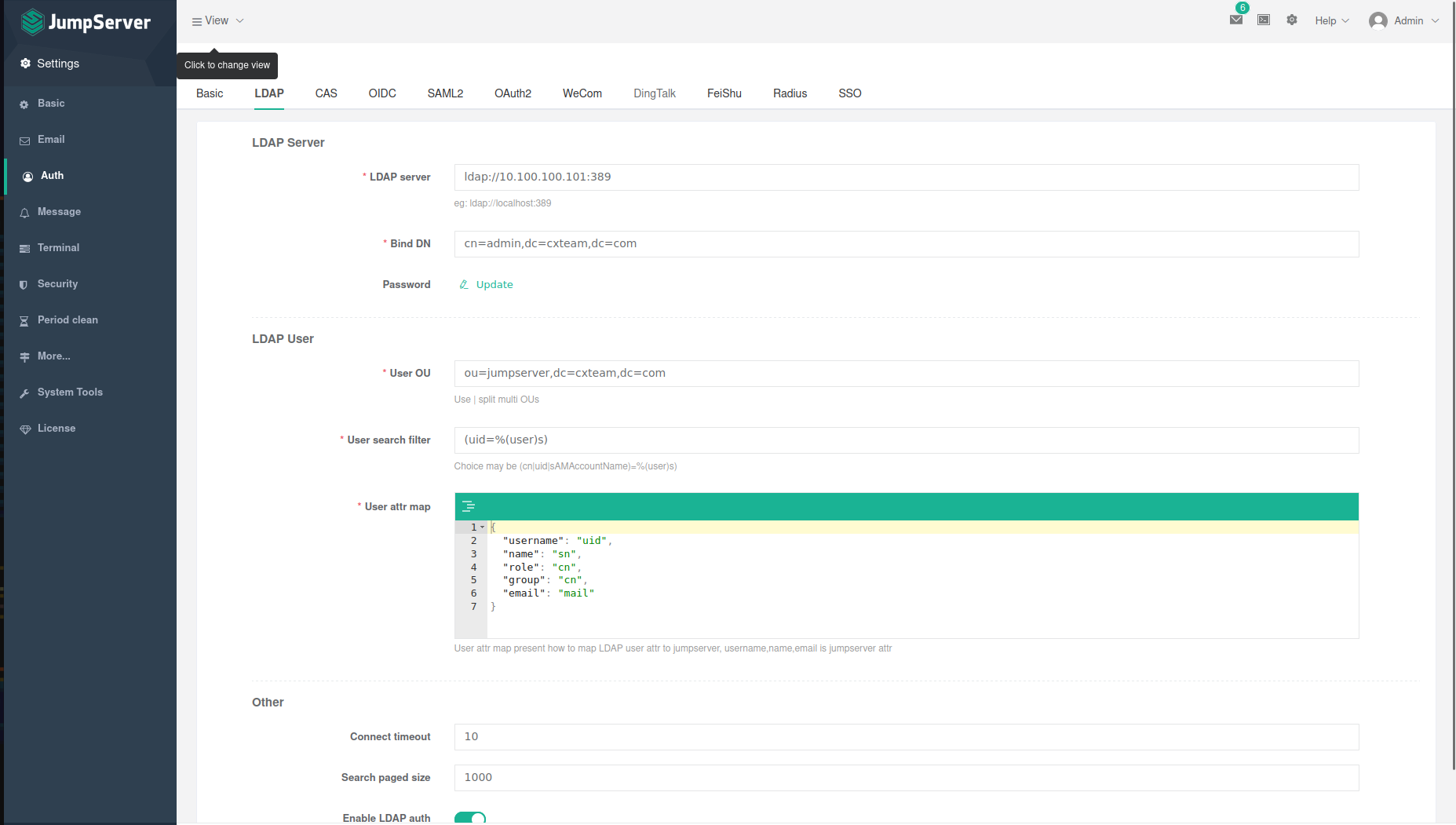Click the Security shield icon in sidebar
This screenshot has height=825, width=1456.
point(26,283)
